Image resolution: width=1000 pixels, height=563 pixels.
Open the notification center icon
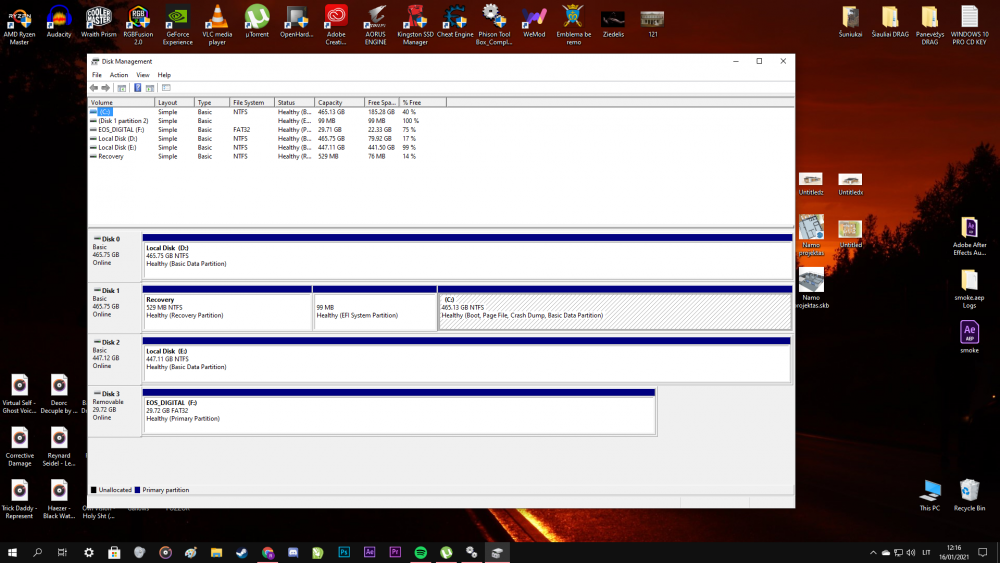click(x=983, y=552)
